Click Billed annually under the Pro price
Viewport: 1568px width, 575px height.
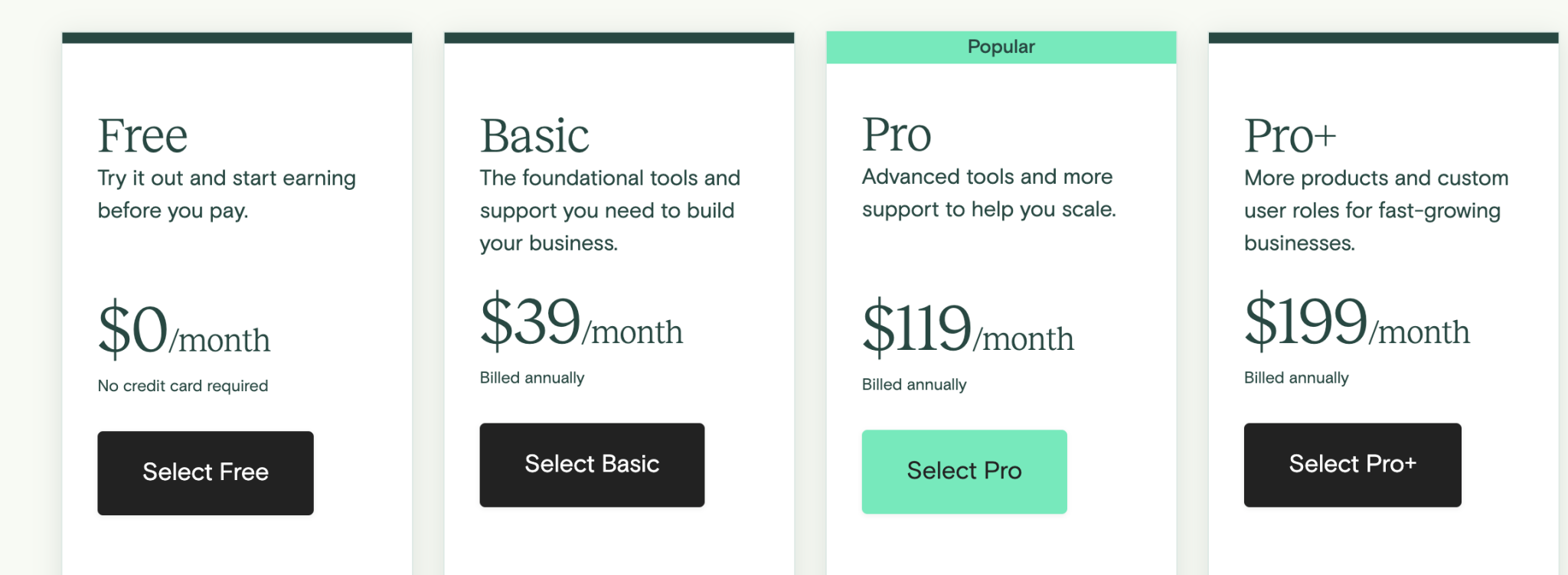click(x=915, y=384)
